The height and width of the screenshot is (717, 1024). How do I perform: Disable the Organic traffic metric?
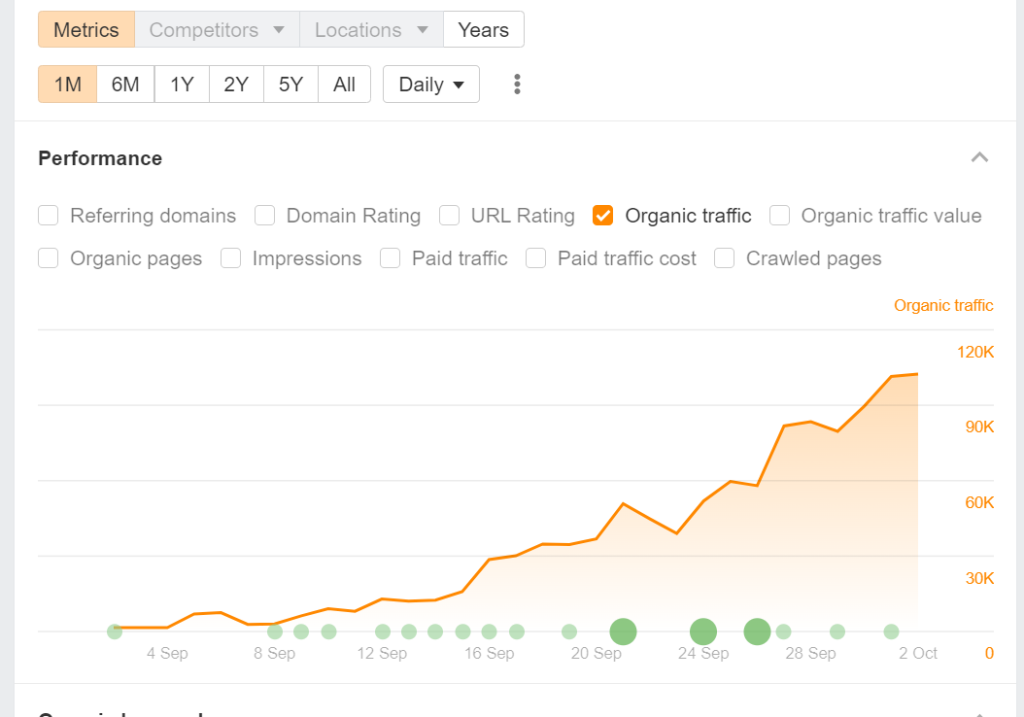coord(602,215)
